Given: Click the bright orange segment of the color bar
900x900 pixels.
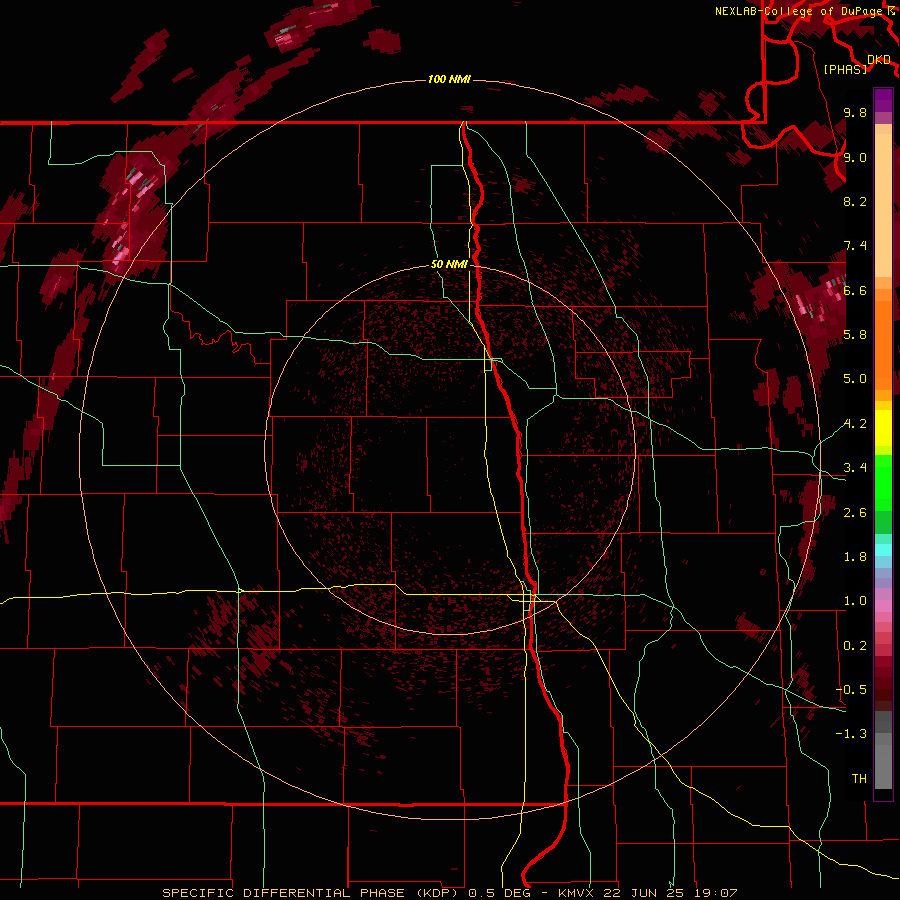Looking at the screenshot, I should tap(883, 344).
